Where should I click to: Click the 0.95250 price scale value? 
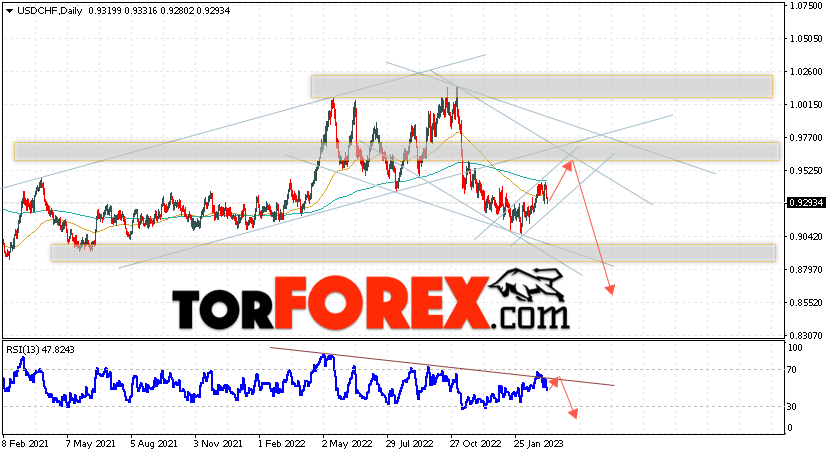806,170
